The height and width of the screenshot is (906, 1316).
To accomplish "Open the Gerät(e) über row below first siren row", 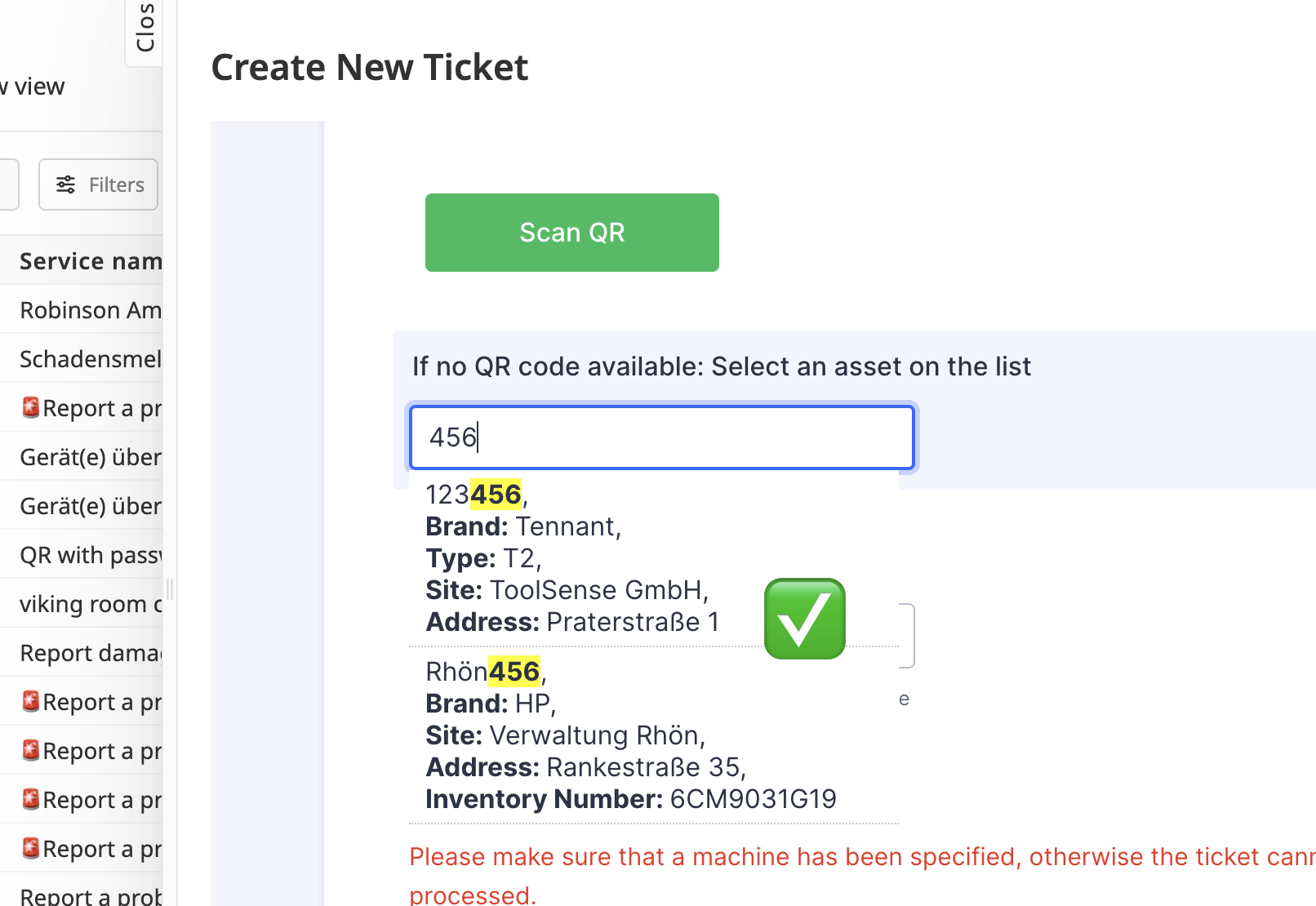I will [90, 457].
